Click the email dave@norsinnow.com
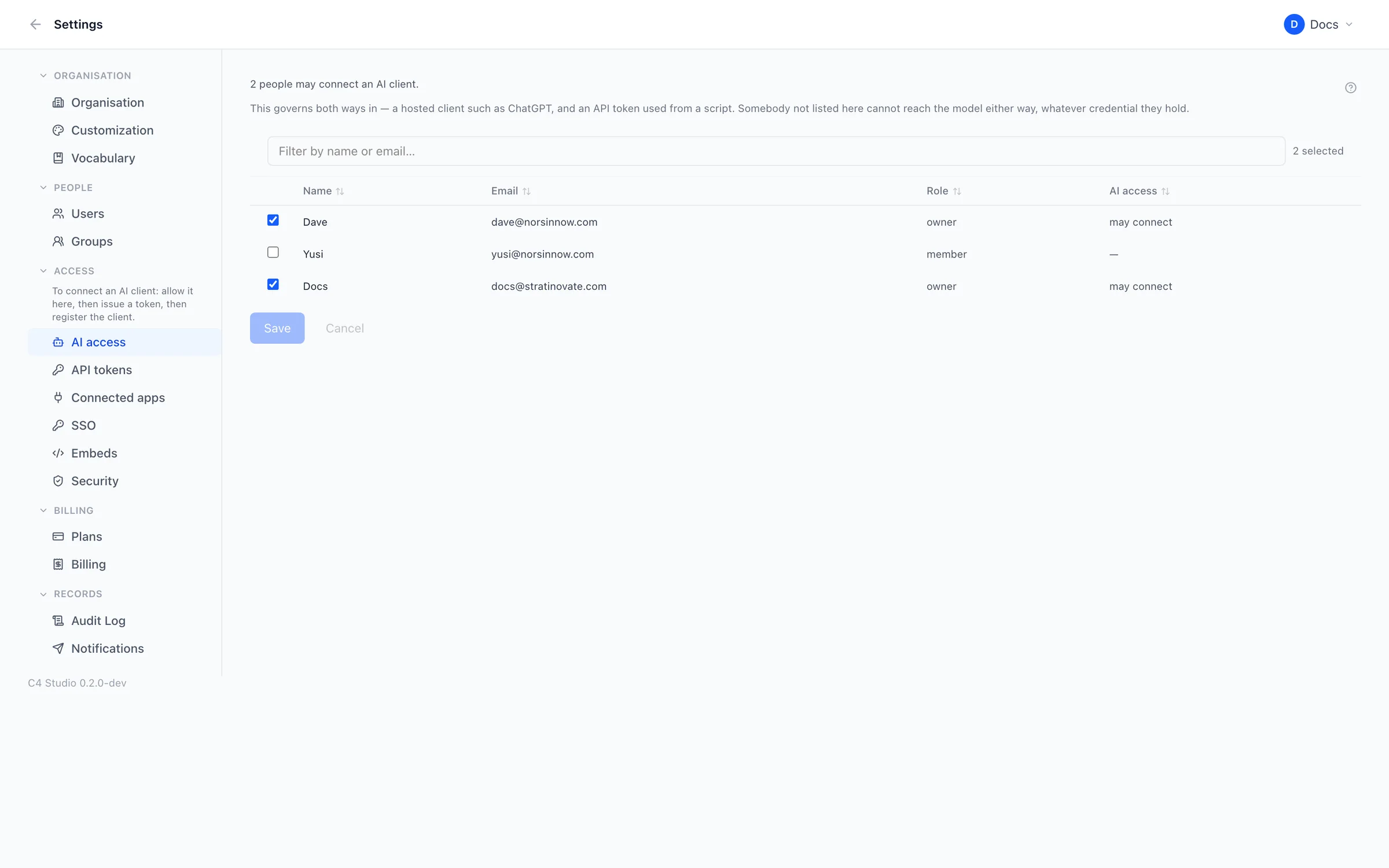This screenshot has width=1389, height=868. (x=544, y=222)
